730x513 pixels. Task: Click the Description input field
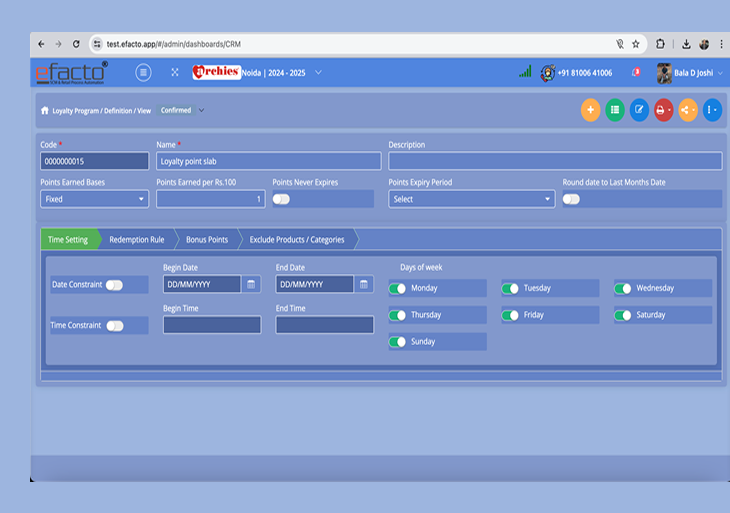coord(555,162)
